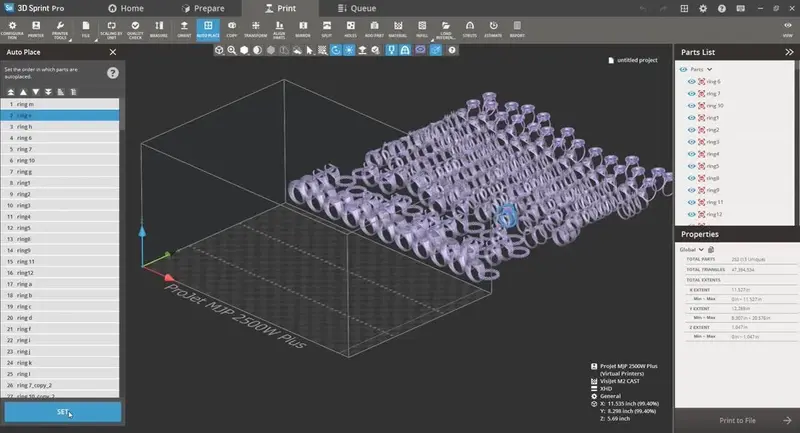Select the Align Parts tool
800x433 pixels.
279,30
